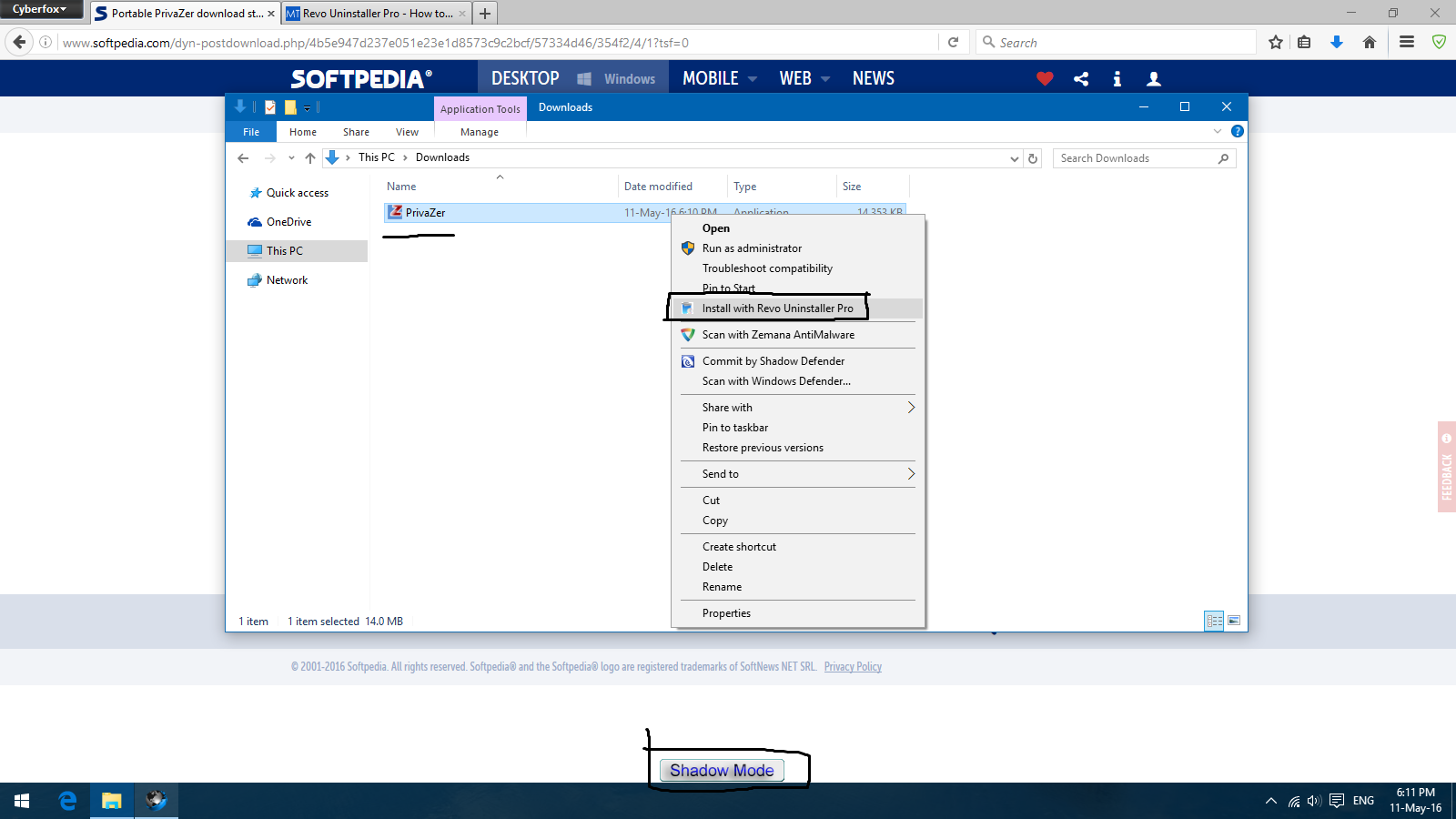This screenshot has height=819, width=1456.
Task: Open the Softpedia user account icon
Action: click(1154, 79)
